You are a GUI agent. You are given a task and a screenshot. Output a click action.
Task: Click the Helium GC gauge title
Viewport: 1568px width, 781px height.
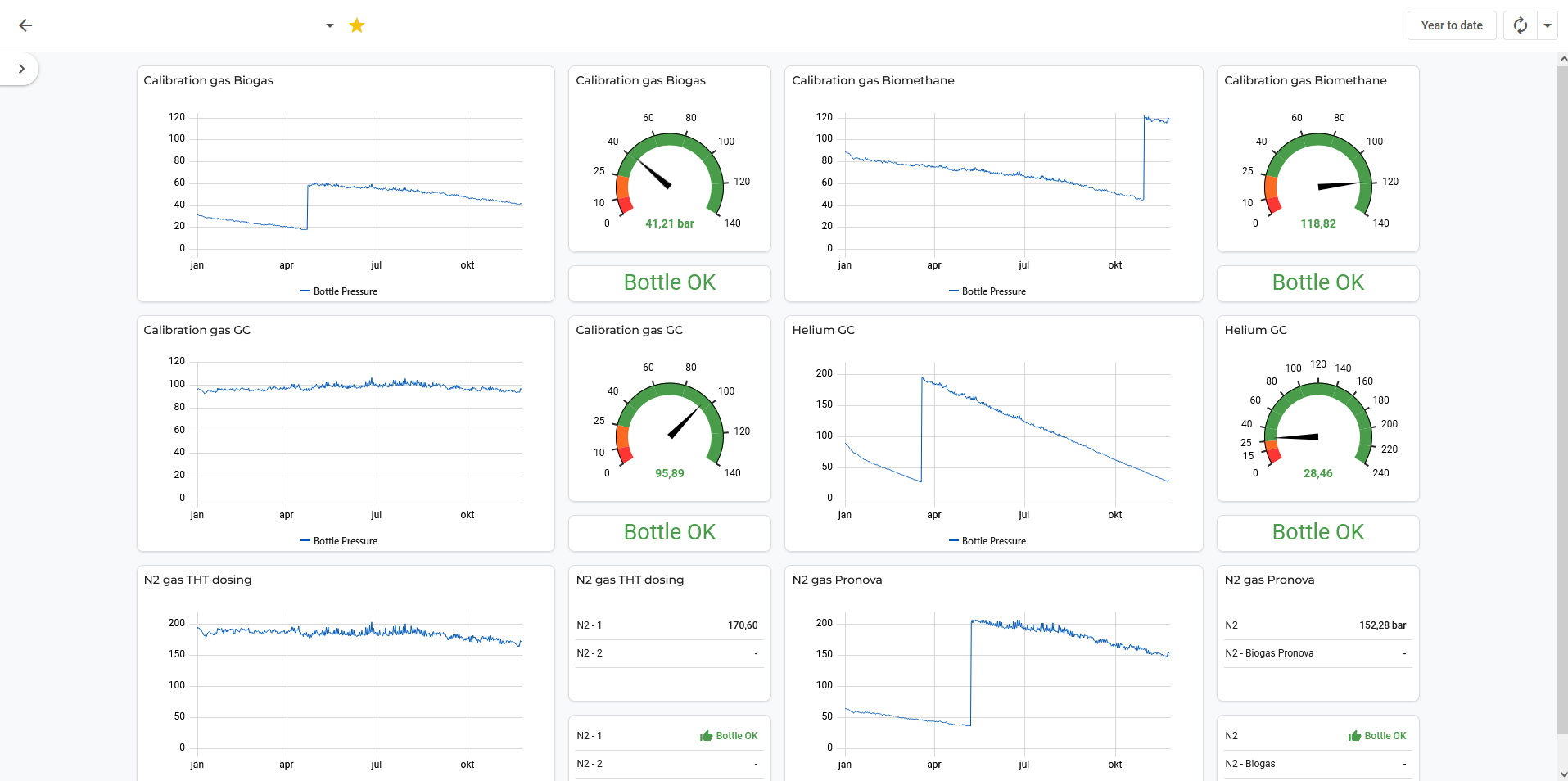tap(1255, 330)
